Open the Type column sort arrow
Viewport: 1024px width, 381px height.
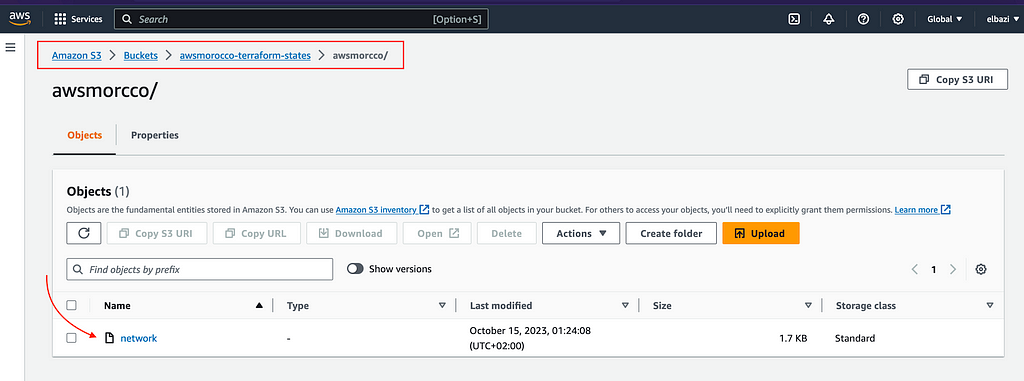tap(442, 305)
